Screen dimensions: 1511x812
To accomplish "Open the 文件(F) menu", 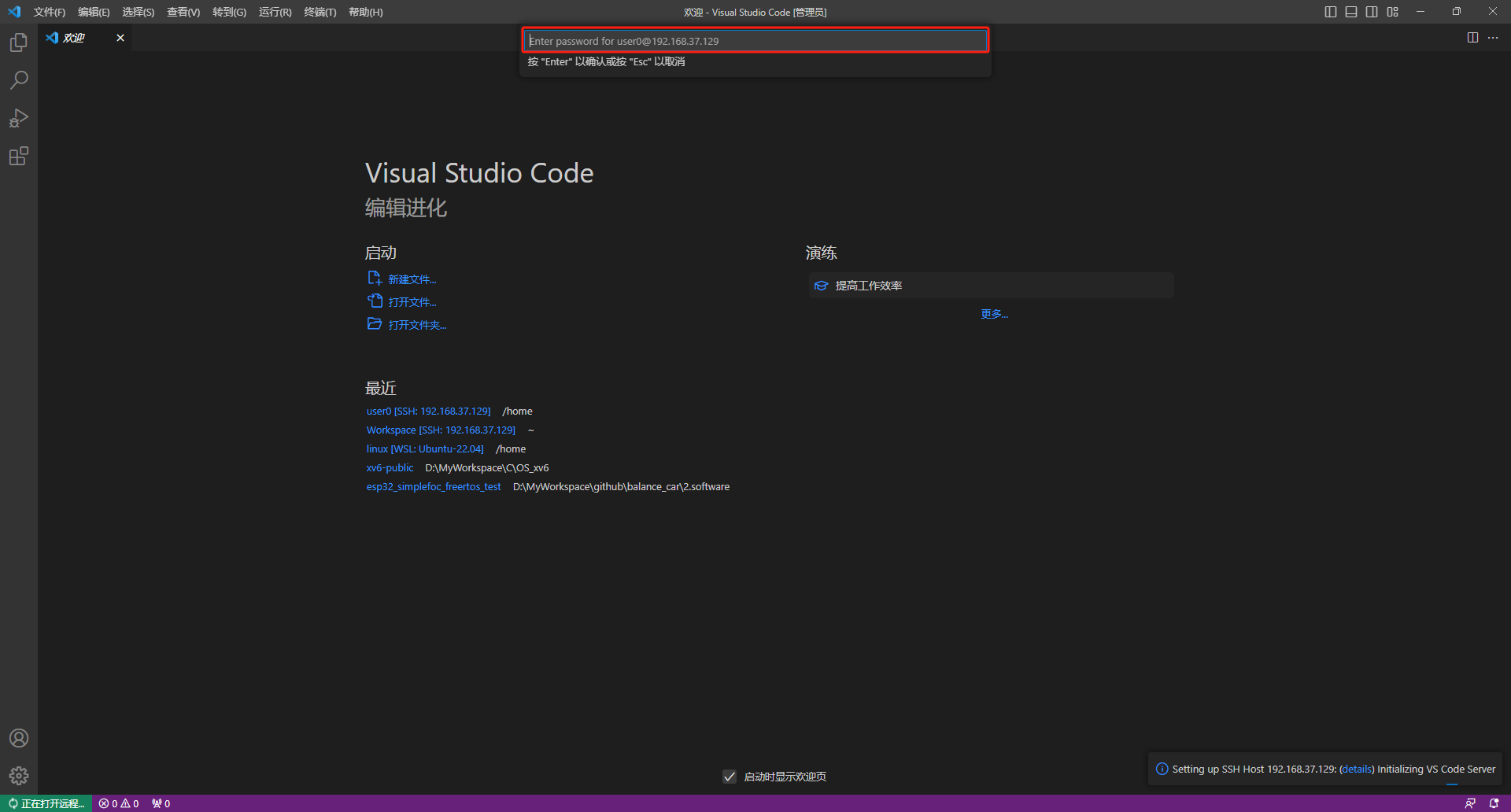I will pos(49,12).
